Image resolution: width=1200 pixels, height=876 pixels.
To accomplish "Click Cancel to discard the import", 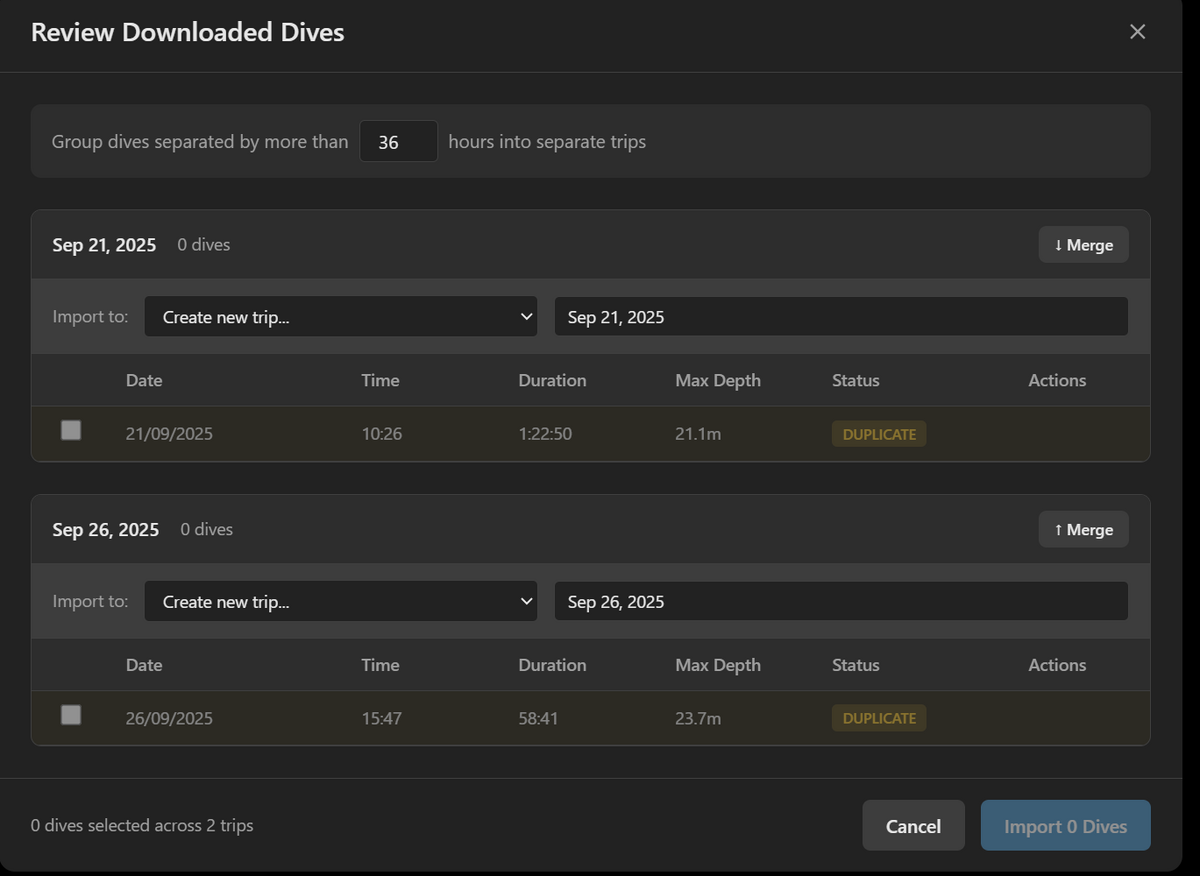I will 913,826.
